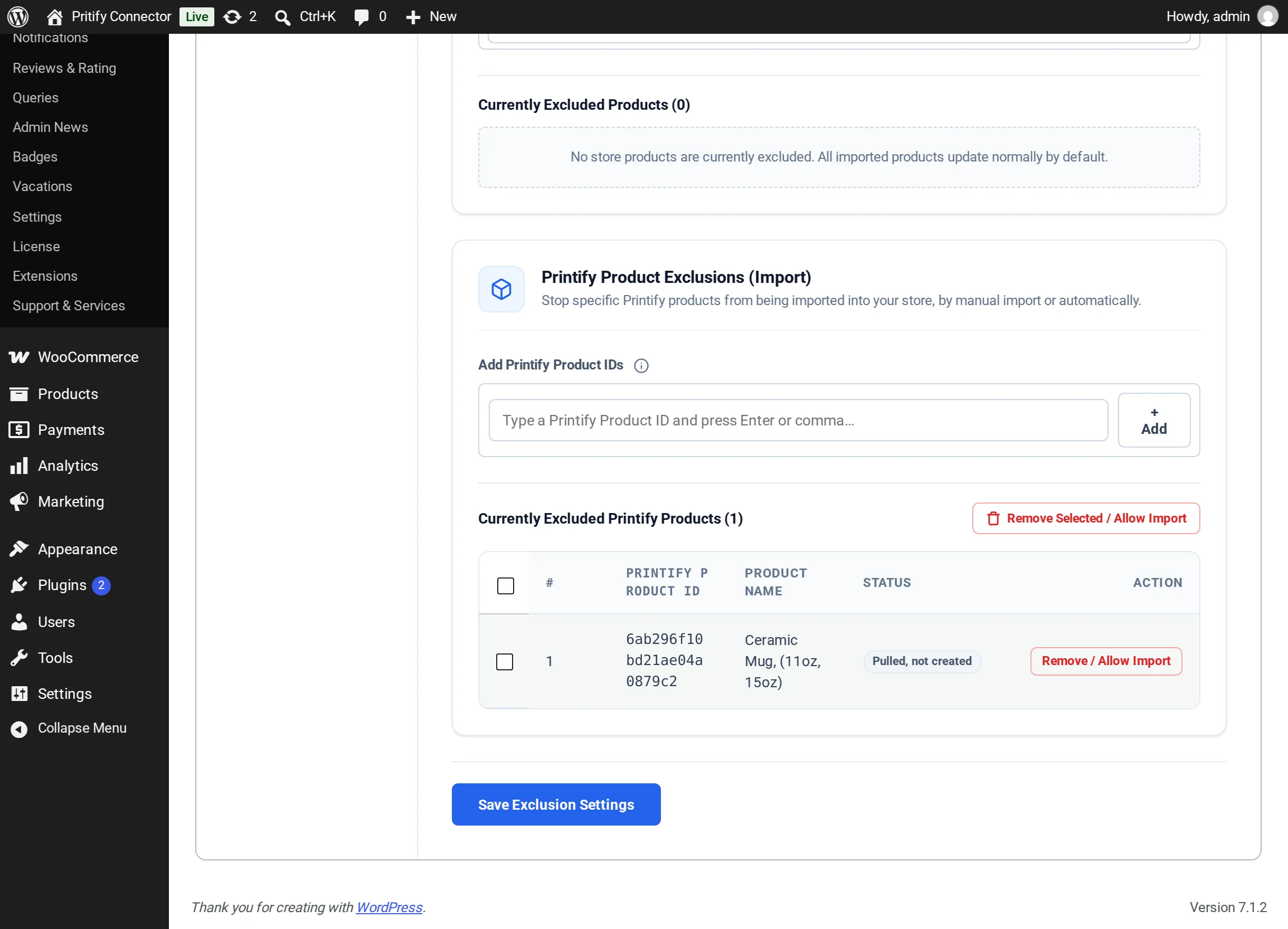Open the WordPress logo menu

tap(17, 16)
